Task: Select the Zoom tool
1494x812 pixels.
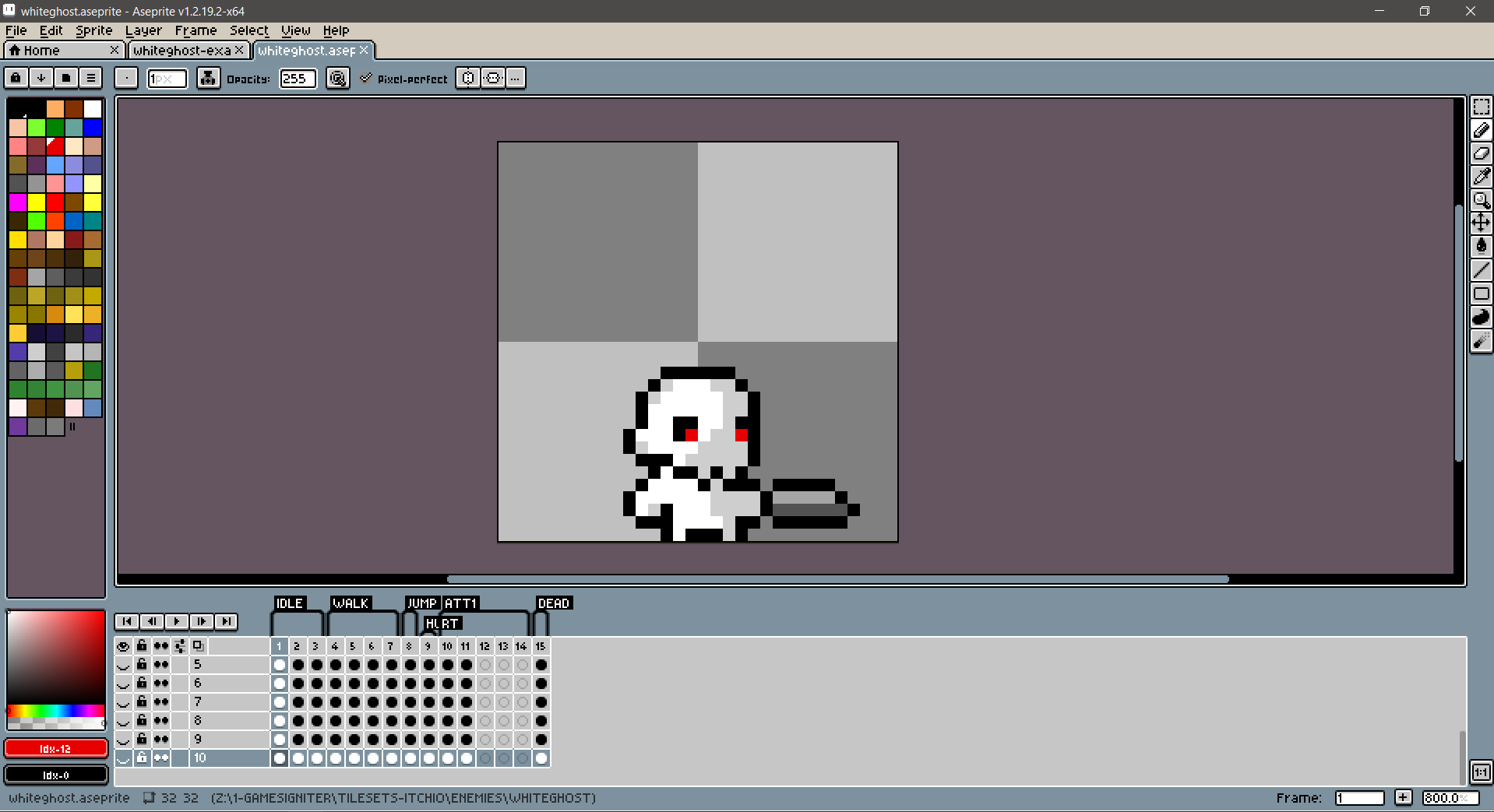Action: (1481, 200)
